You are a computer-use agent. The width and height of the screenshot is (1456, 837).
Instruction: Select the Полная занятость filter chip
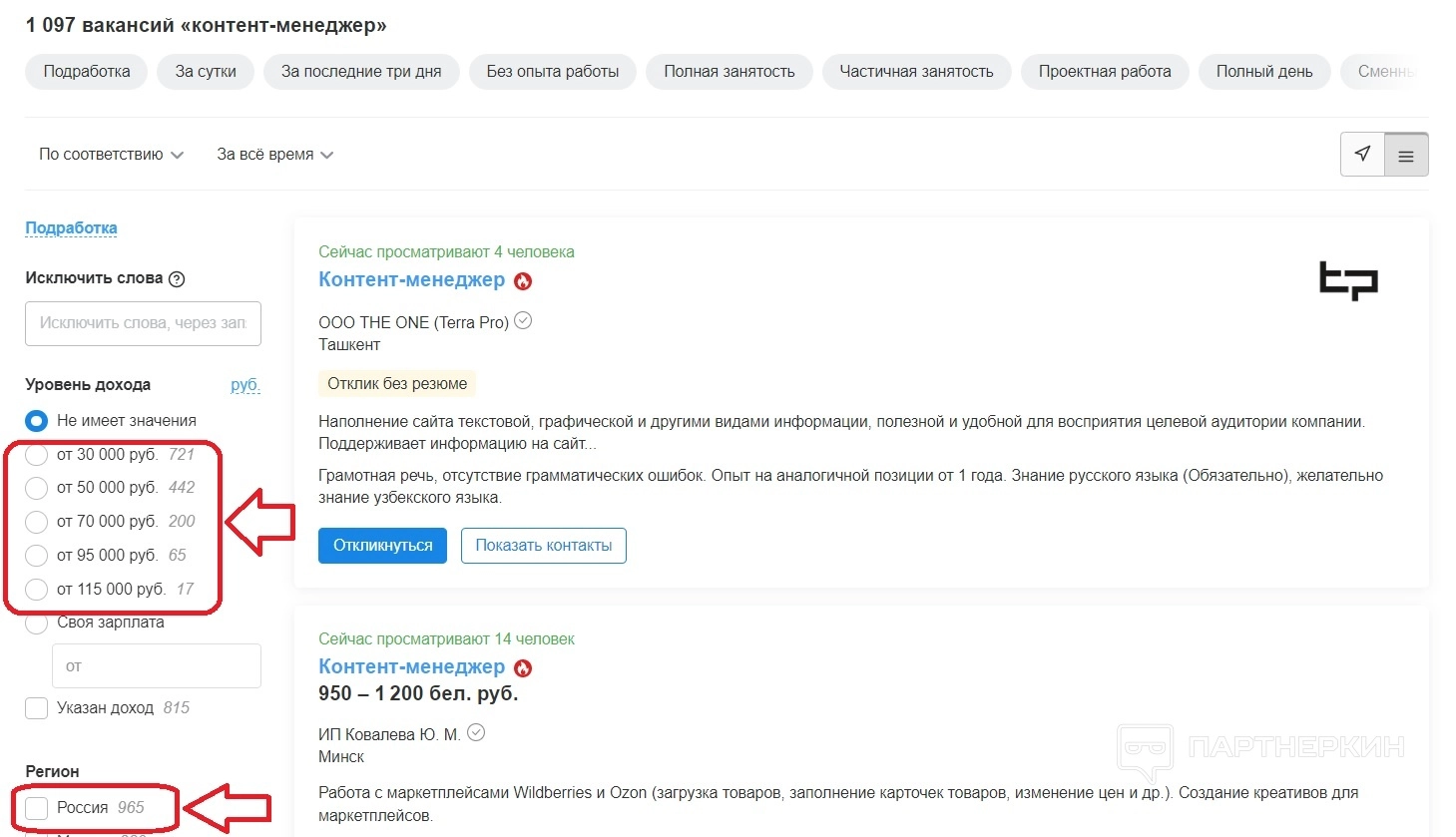point(728,72)
